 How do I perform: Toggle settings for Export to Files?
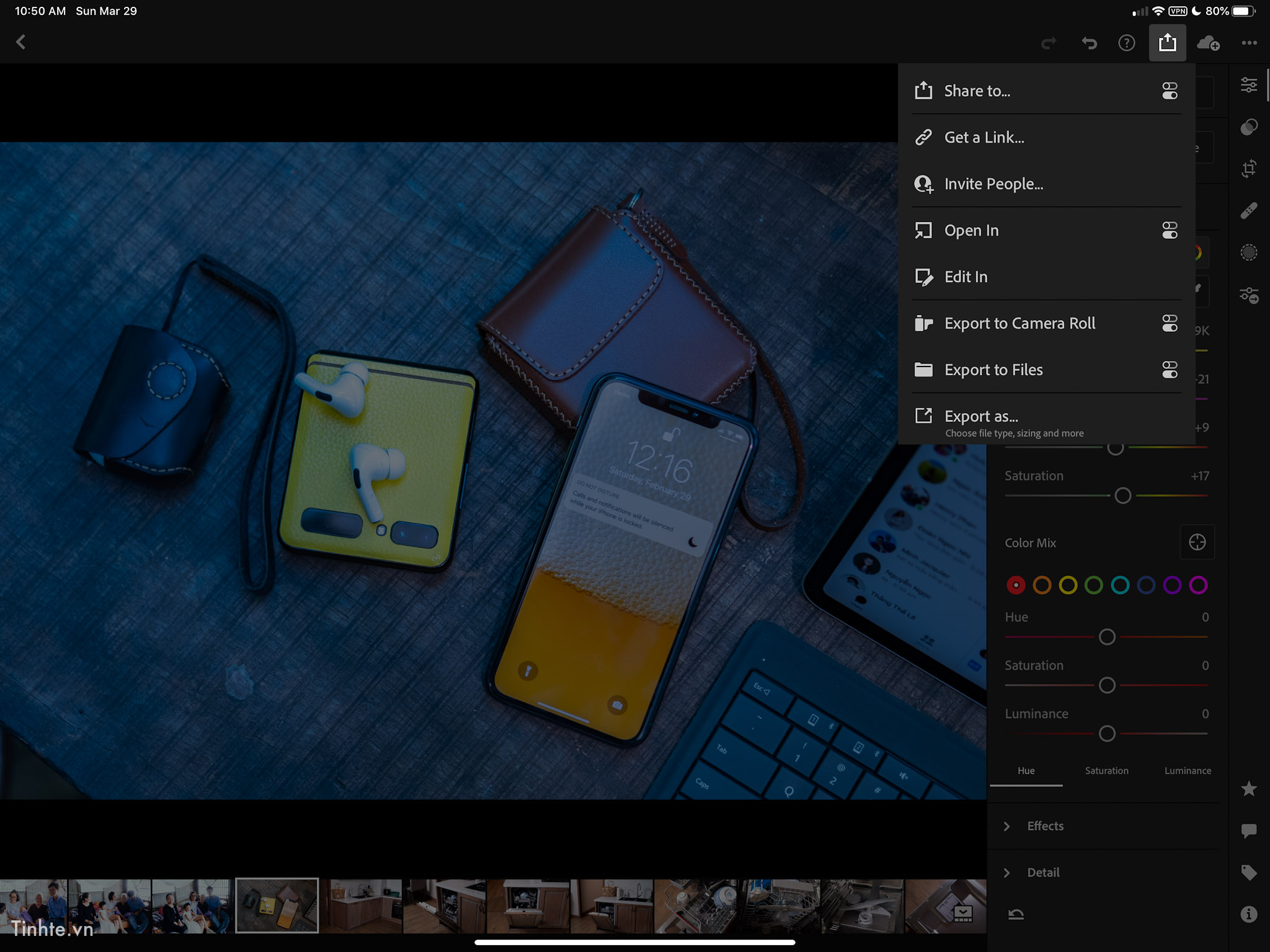pyautogui.click(x=1170, y=370)
